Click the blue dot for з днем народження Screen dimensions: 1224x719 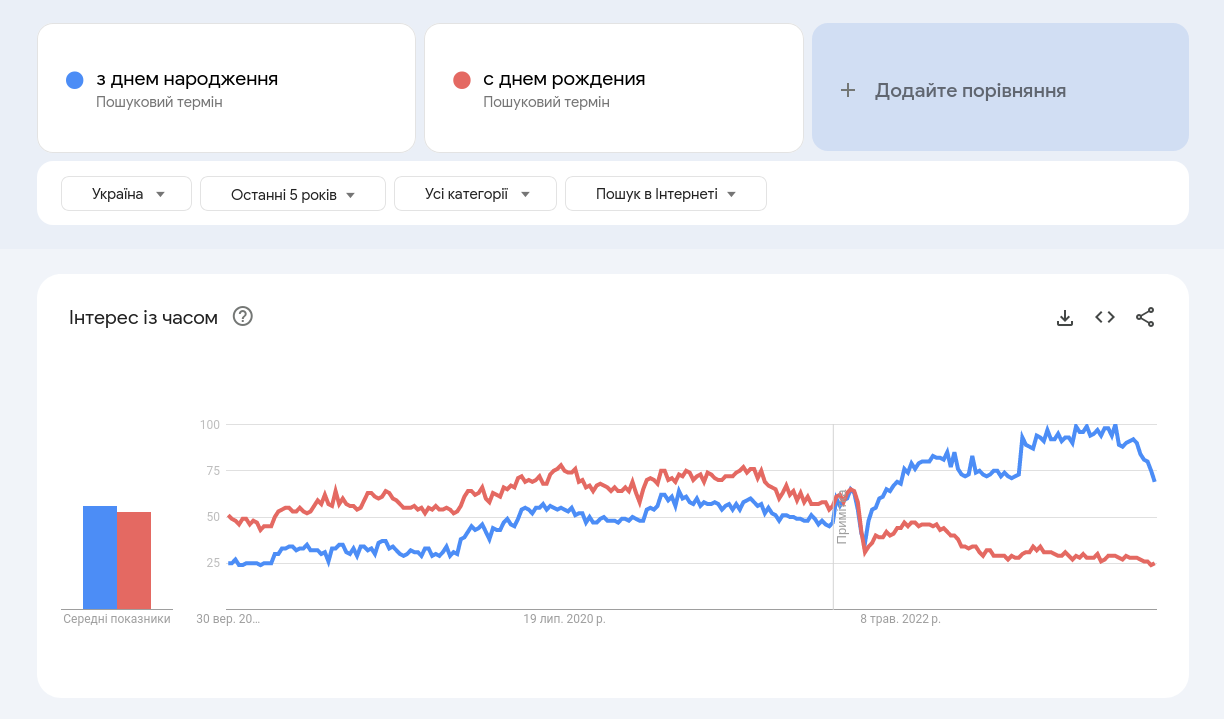point(74,80)
